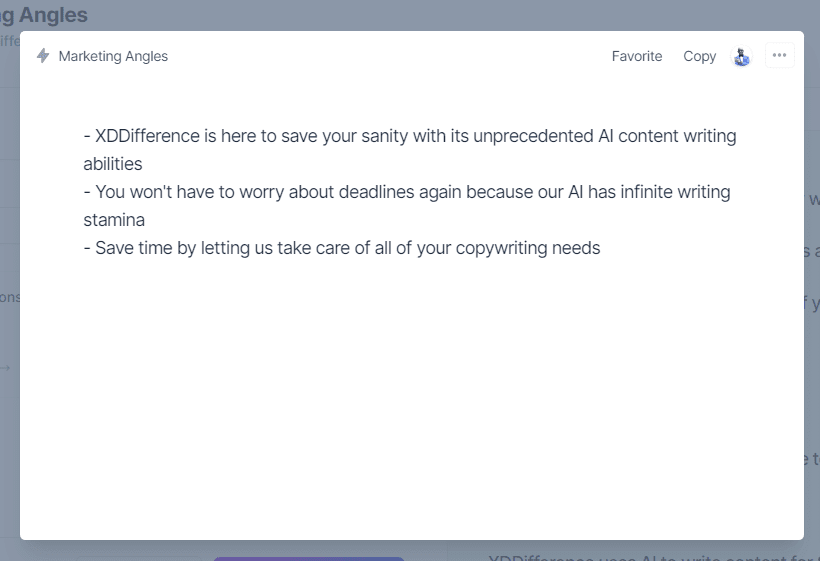Favorite this Marketing Angles output
Viewport: 820px width, 561px height.
pyautogui.click(x=636, y=56)
